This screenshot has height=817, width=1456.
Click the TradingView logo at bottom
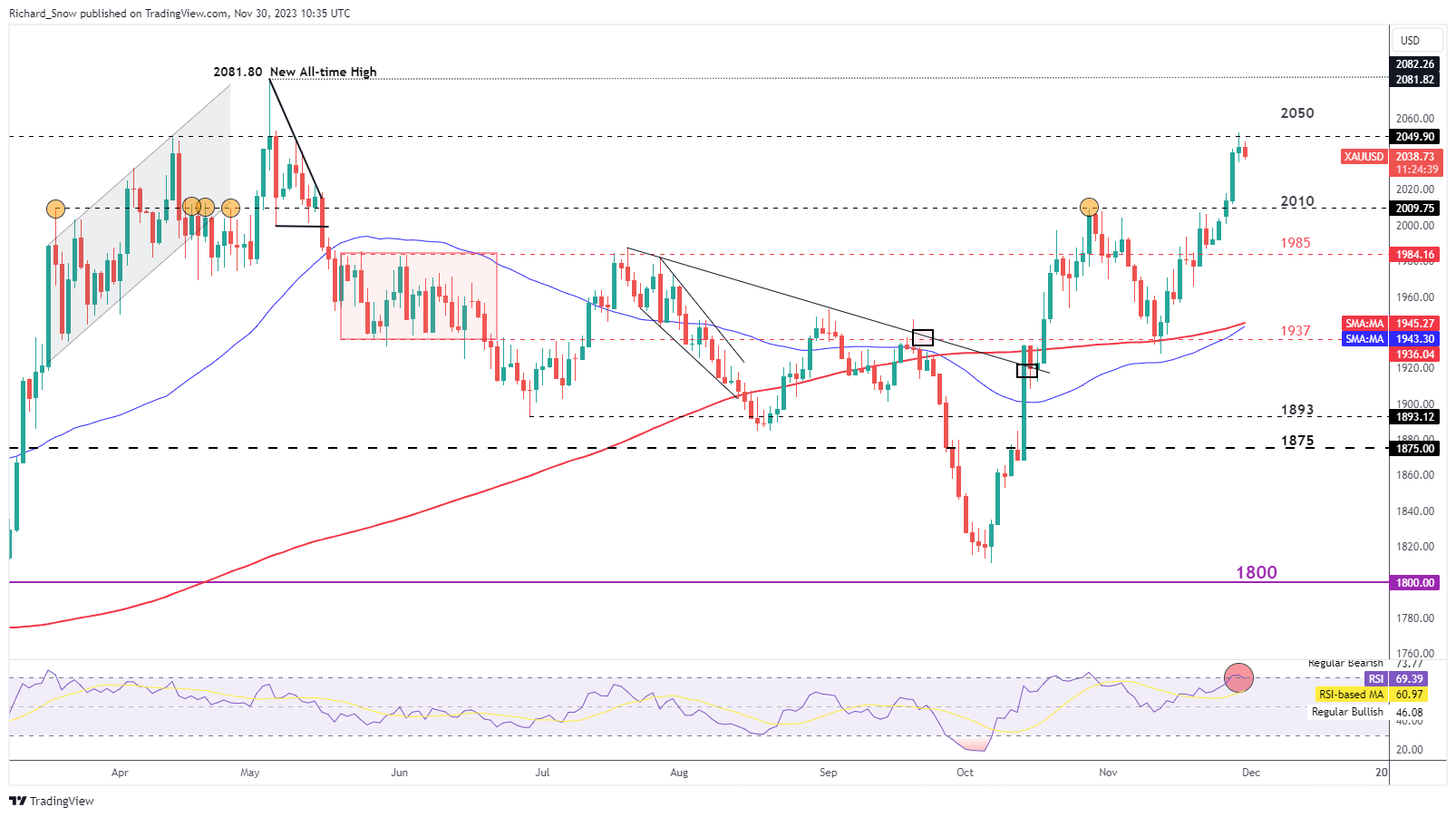(x=52, y=801)
